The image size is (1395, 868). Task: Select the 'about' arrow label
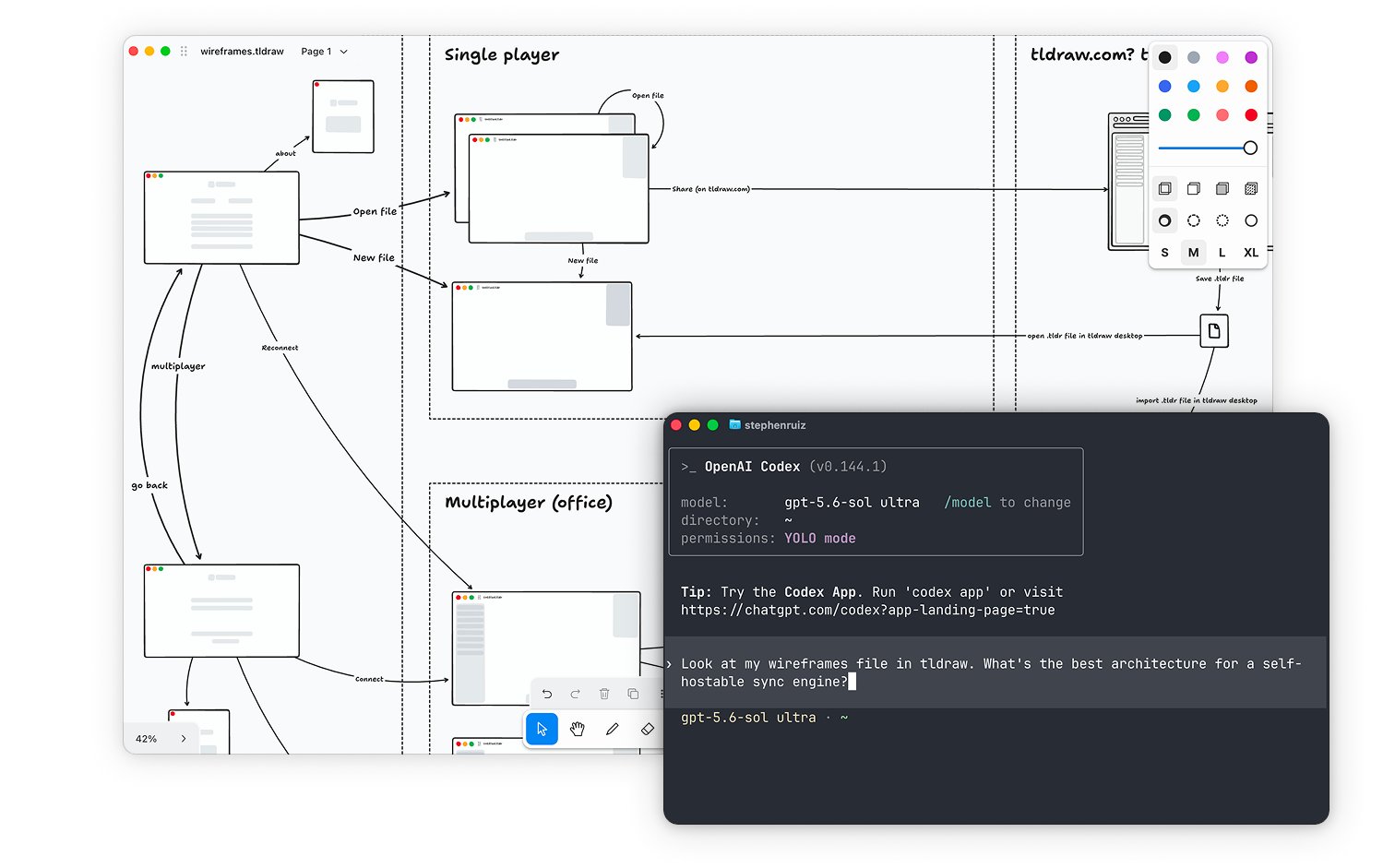tap(286, 153)
